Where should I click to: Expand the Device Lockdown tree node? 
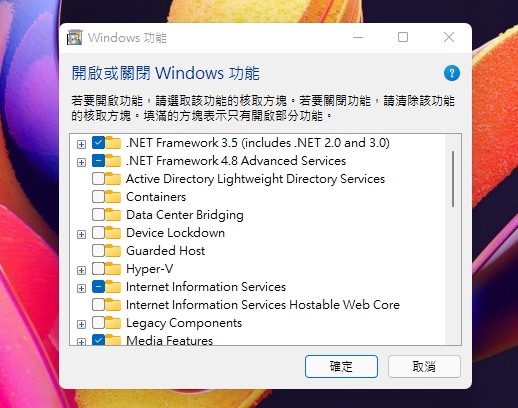click(x=81, y=234)
